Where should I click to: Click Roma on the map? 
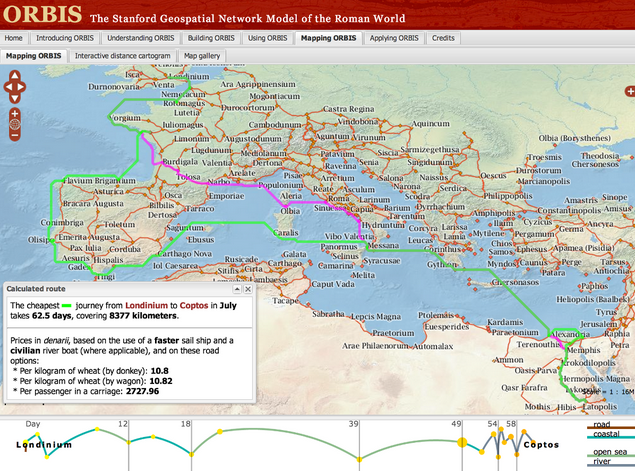[x=339, y=198]
